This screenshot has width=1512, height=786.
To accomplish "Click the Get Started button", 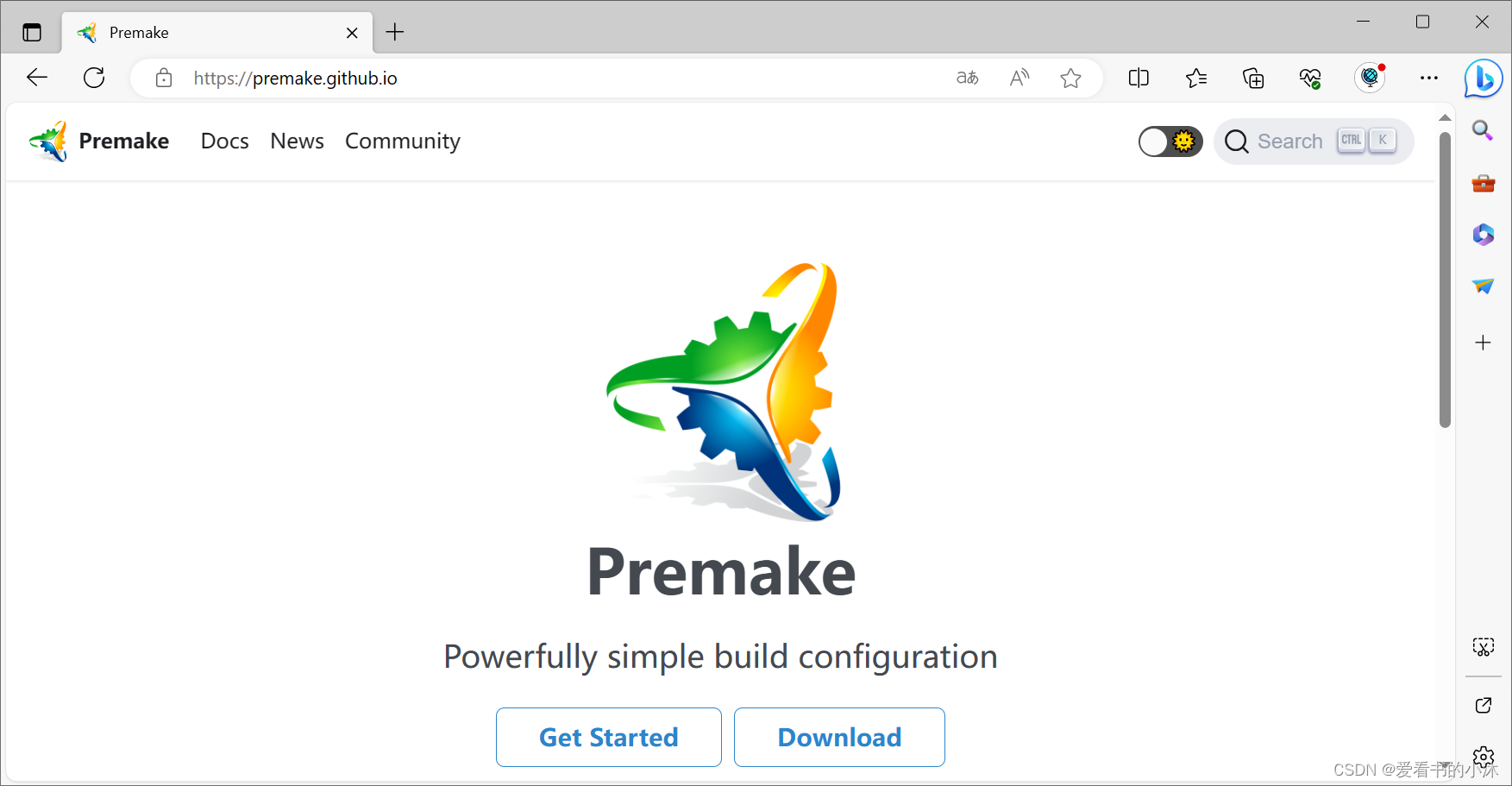I will pyautogui.click(x=609, y=738).
